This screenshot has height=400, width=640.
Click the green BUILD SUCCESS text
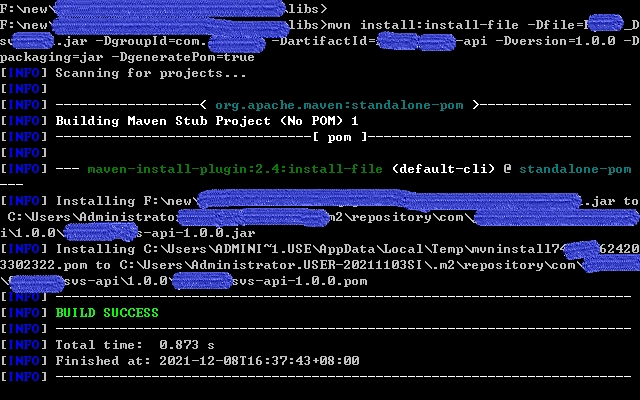[x=107, y=313]
